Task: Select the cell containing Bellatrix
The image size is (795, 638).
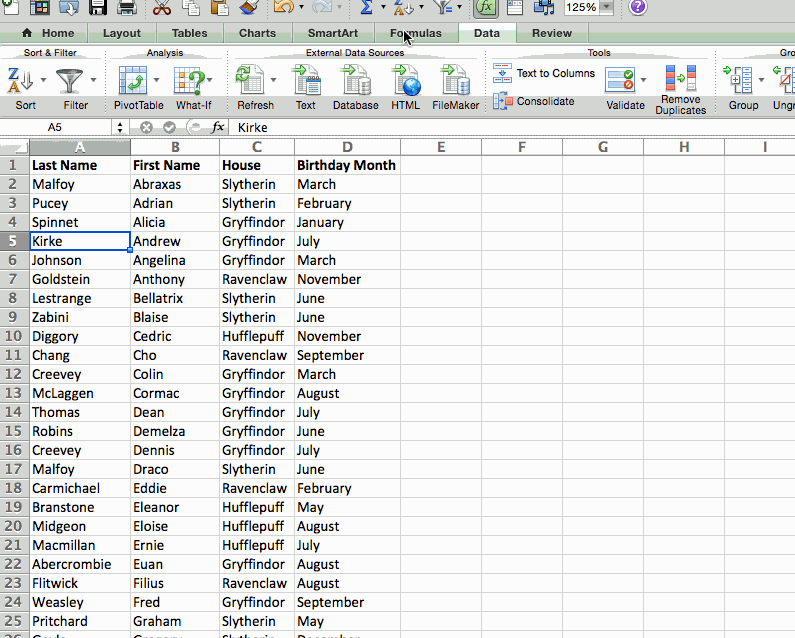Action: point(175,298)
